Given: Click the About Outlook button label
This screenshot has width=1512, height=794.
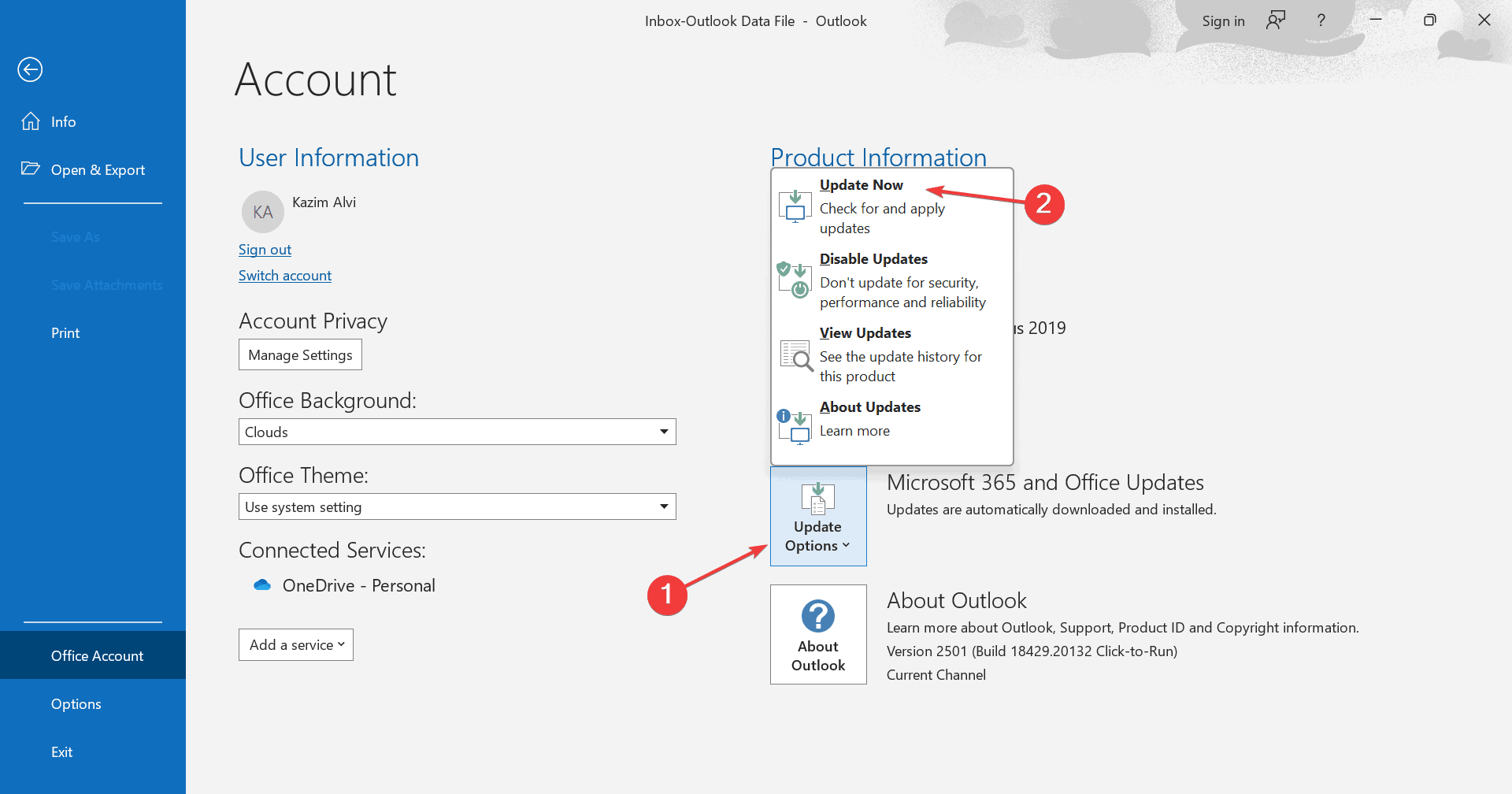Looking at the screenshot, I should 818,655.
